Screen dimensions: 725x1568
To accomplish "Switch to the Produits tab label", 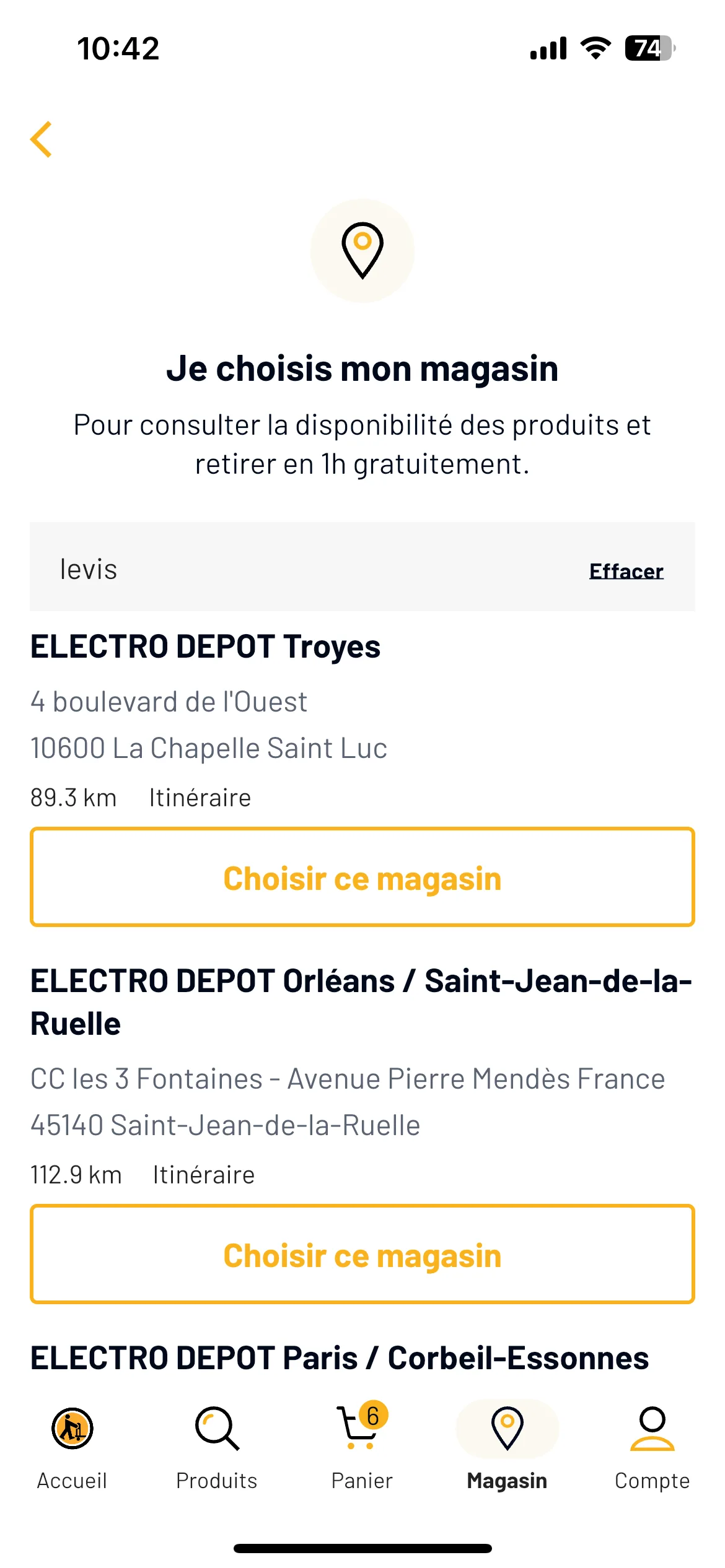I will point(217,1481).
